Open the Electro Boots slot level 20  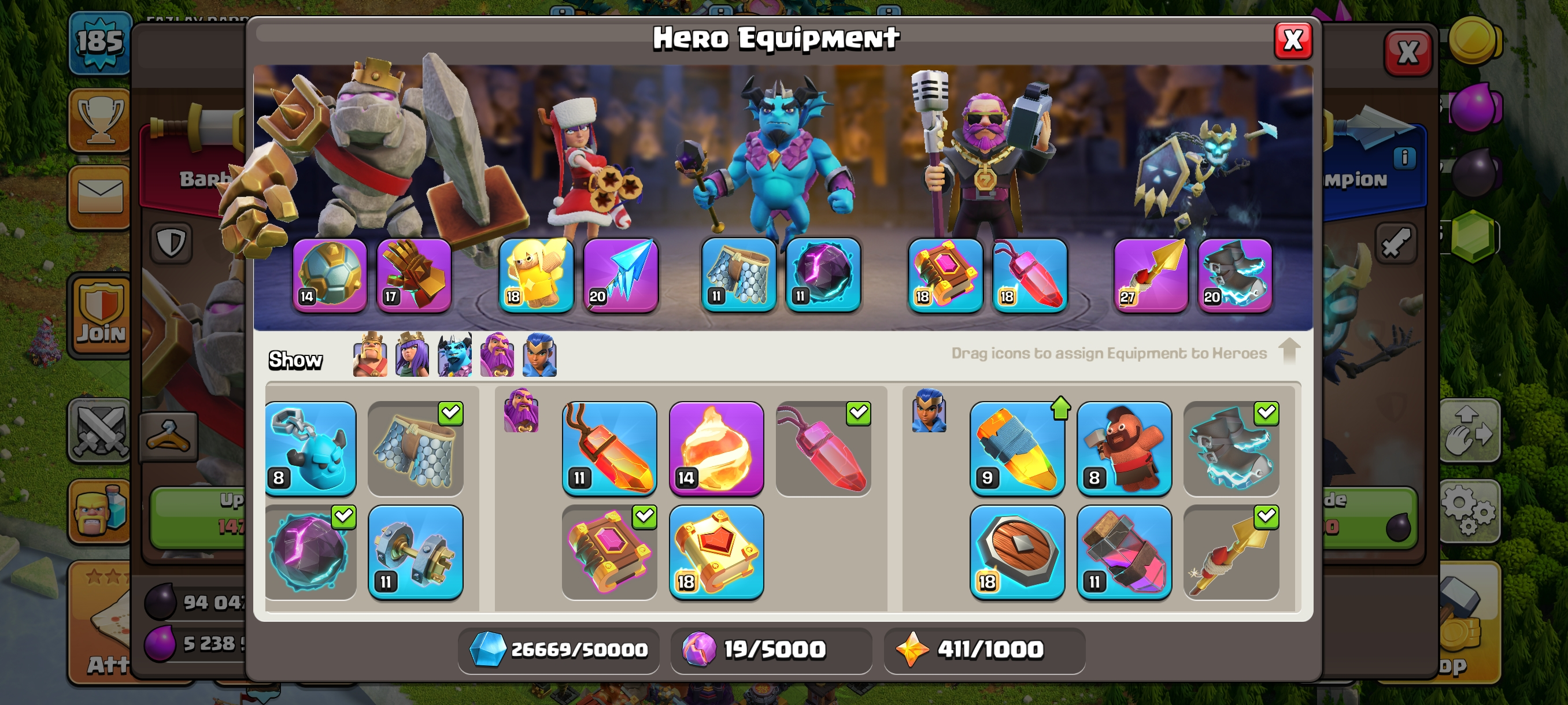coord(1234,275)
